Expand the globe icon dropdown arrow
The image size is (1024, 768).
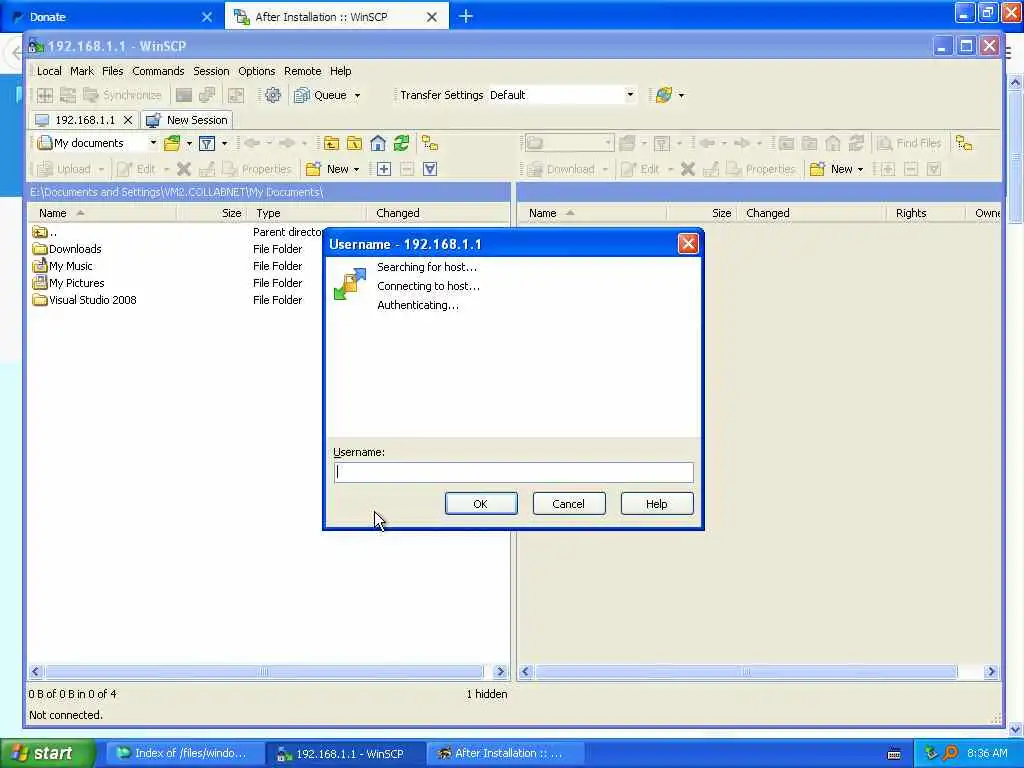681,95
